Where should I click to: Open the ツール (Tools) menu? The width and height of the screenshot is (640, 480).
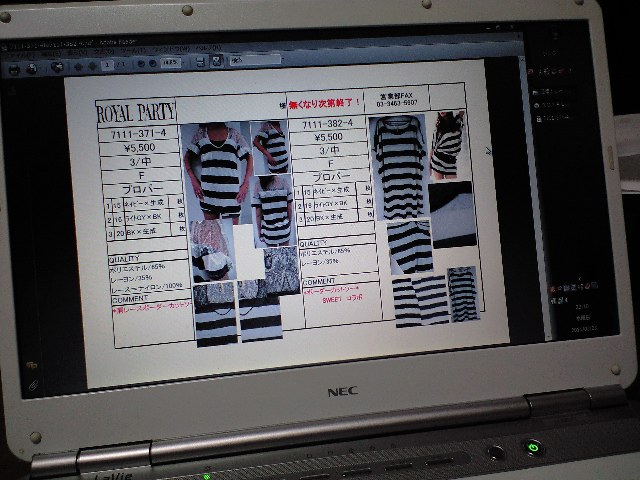pos(134,52)
